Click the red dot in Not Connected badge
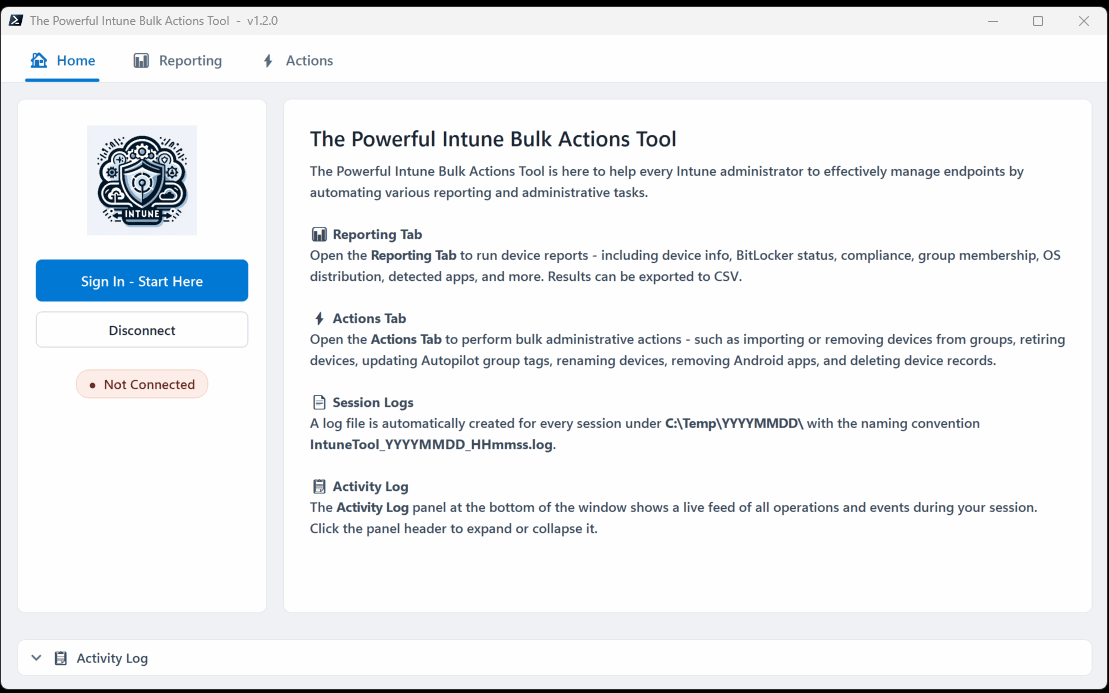The image size is (1109, 693). (93, 385)
